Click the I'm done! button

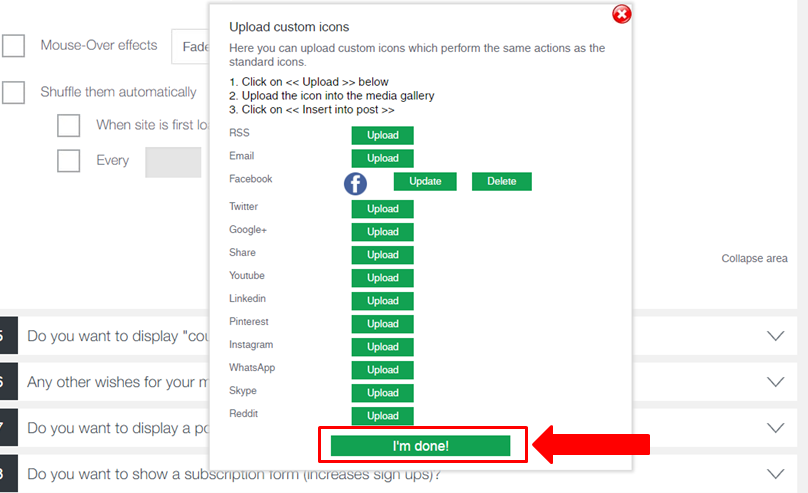(x=420, y=446)
